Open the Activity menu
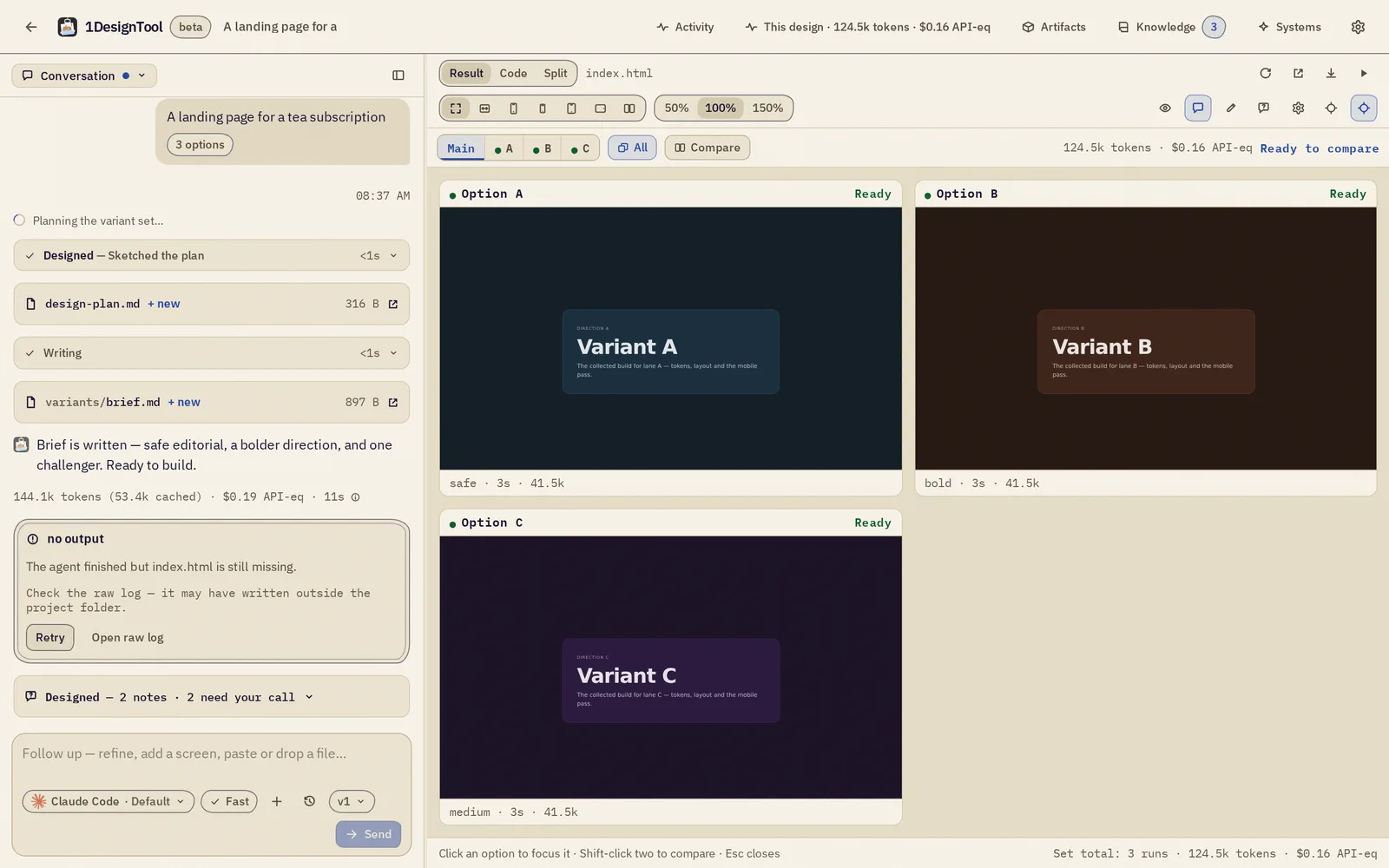This screenshot has height=868, width=1389. [x=685, y=27]
